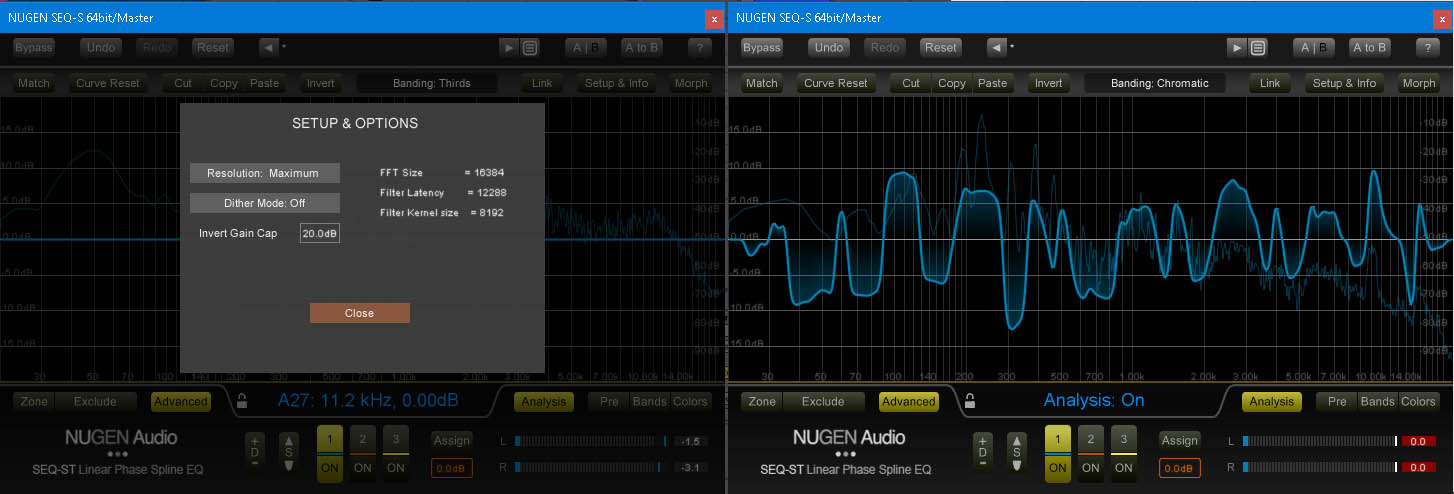Click L level meter in left window
This screenshot has width=1454, height=494.
[592, 440]
